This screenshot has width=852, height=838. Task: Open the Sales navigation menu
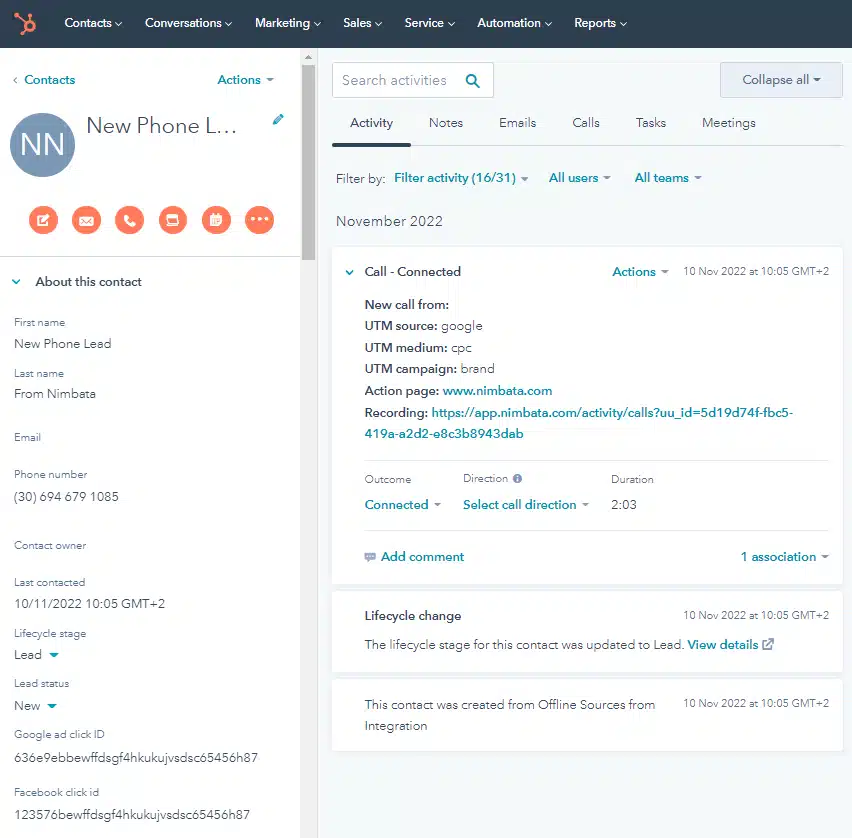coord(362,23)
